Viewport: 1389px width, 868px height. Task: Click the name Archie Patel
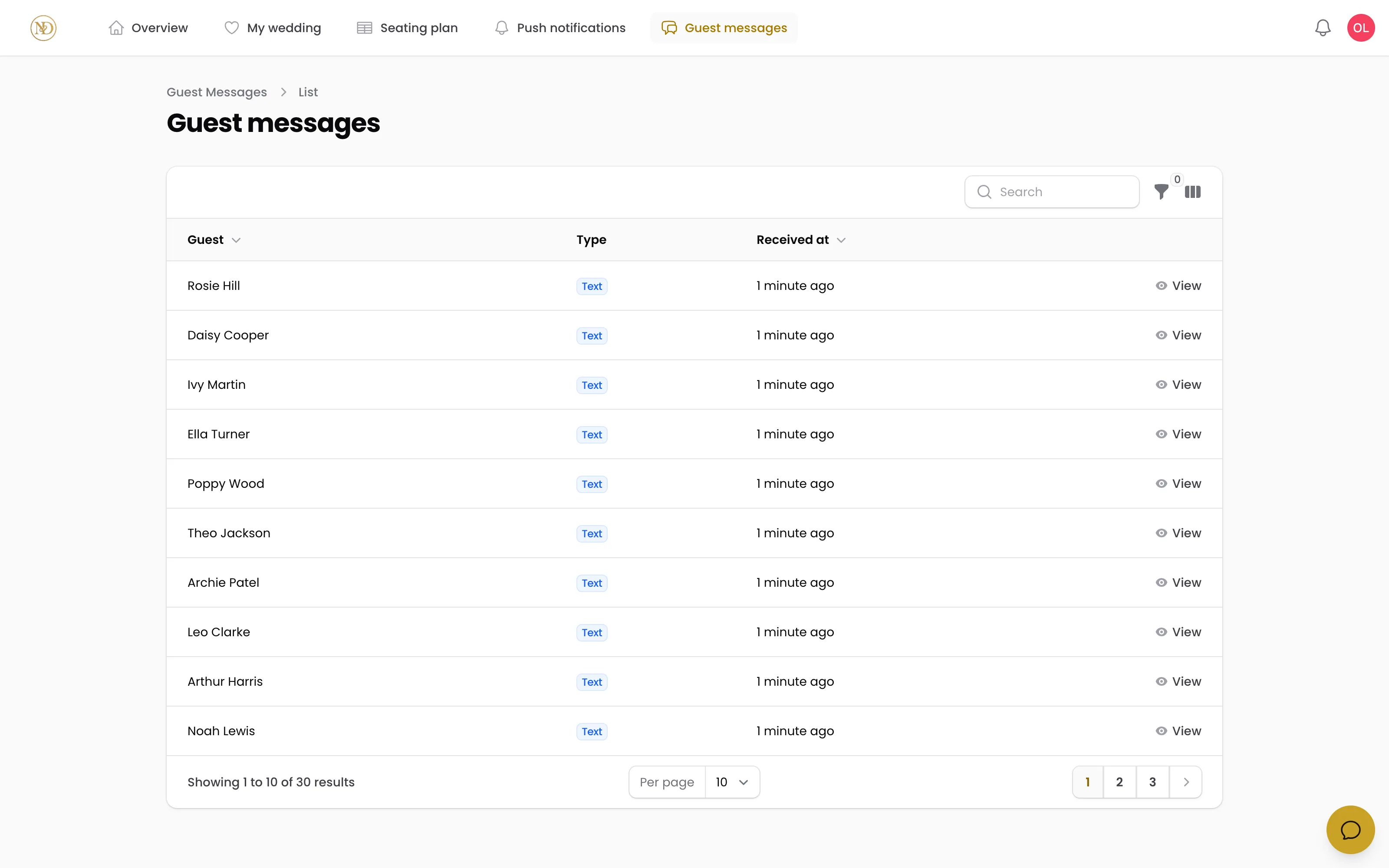tap(223, 582)
